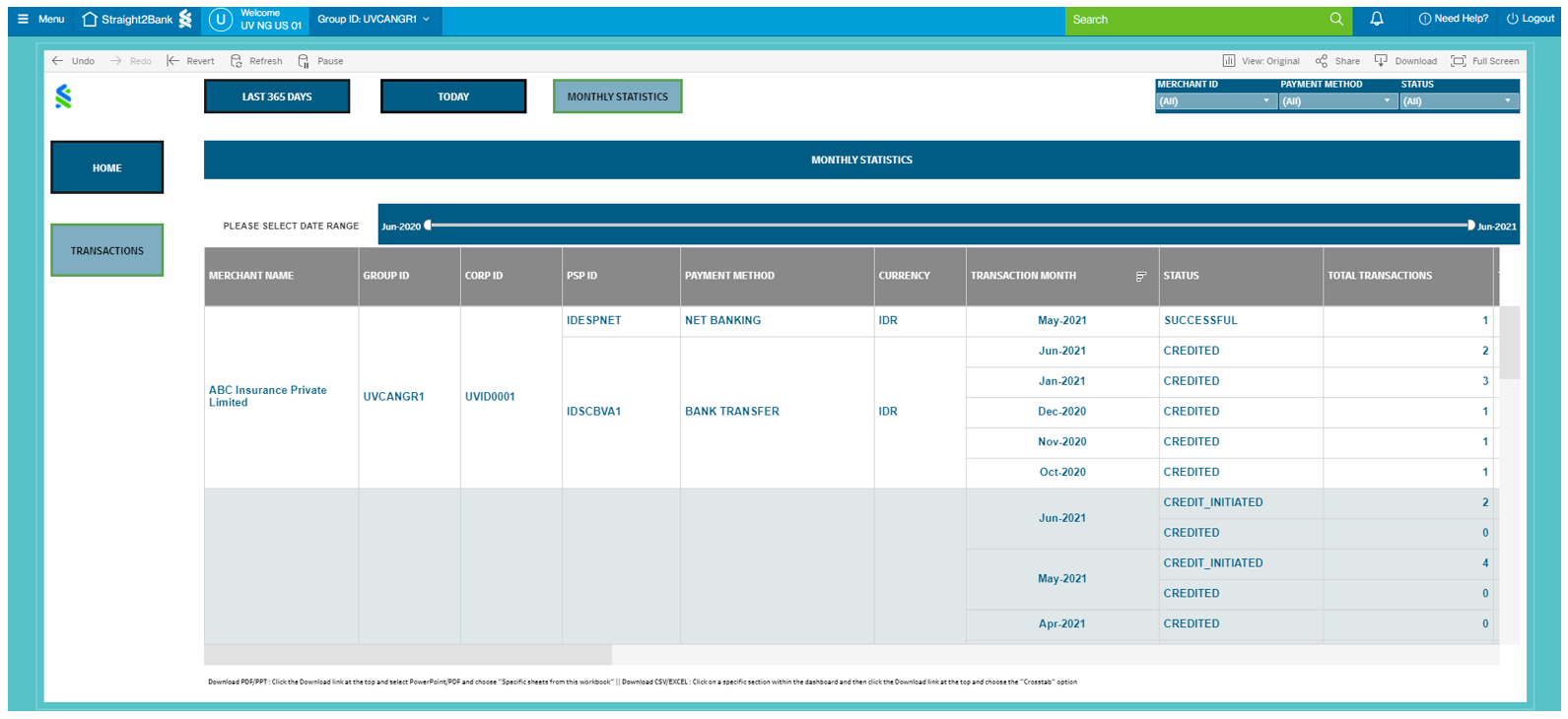Image resolution: width=1568 pixels, height=719 pixels.
Task: Open the Transactions page button
Action: pyautogui.click(x=107, y=250)
